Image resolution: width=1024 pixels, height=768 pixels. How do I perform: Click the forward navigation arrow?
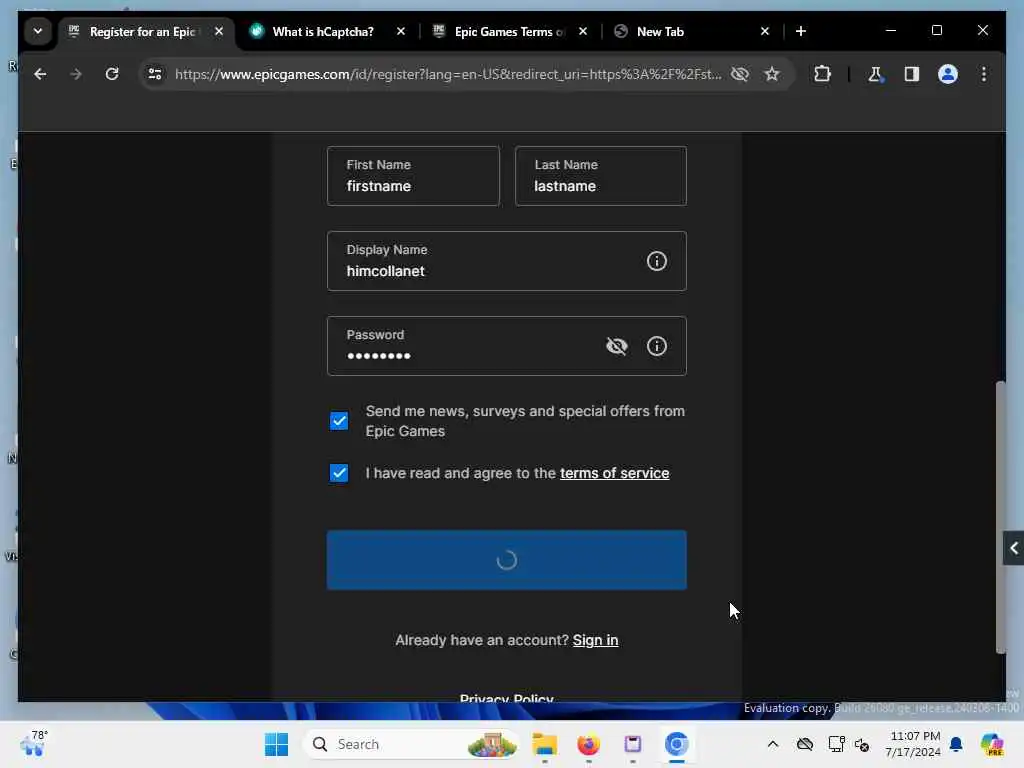click(76, 74)
